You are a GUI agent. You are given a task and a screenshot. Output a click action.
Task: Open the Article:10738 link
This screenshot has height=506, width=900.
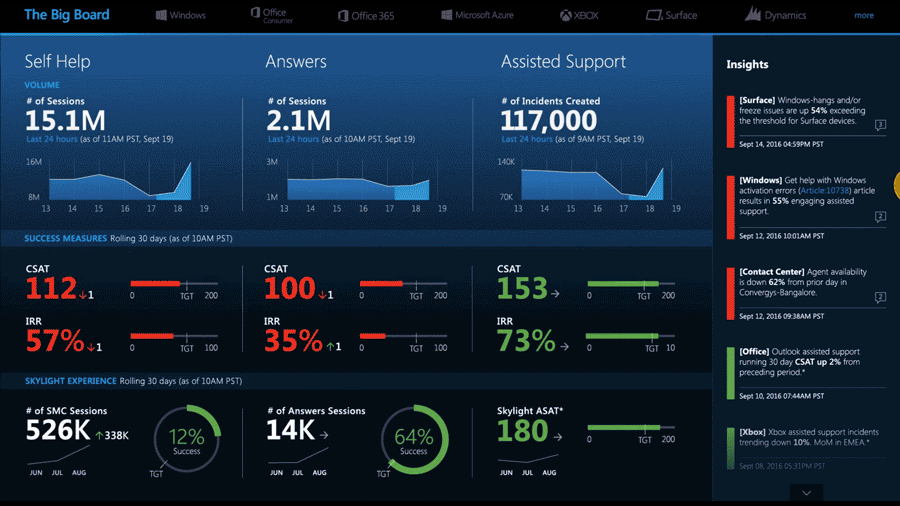coord(825,190)
